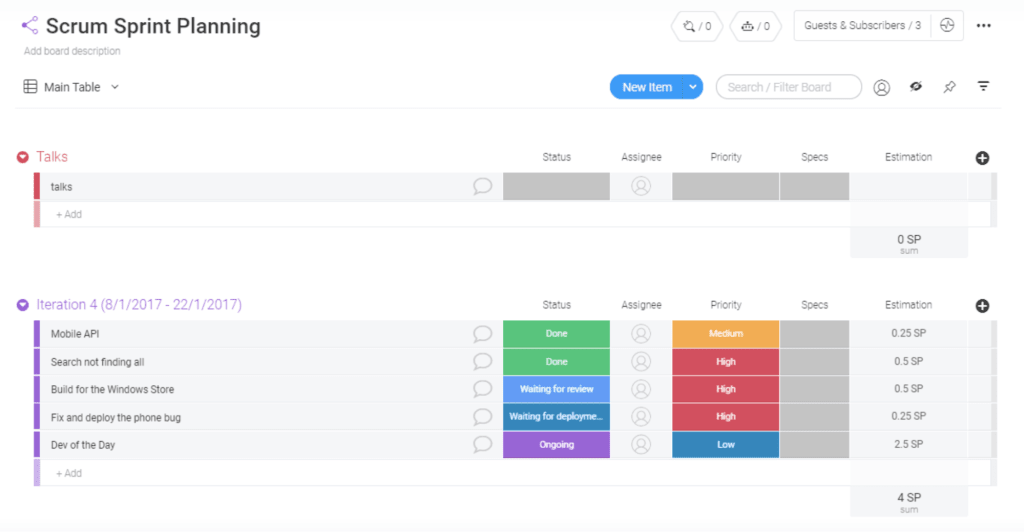1024x532 pixels.
Task: Click the share icon beside board title
Action: click(29, 25)
